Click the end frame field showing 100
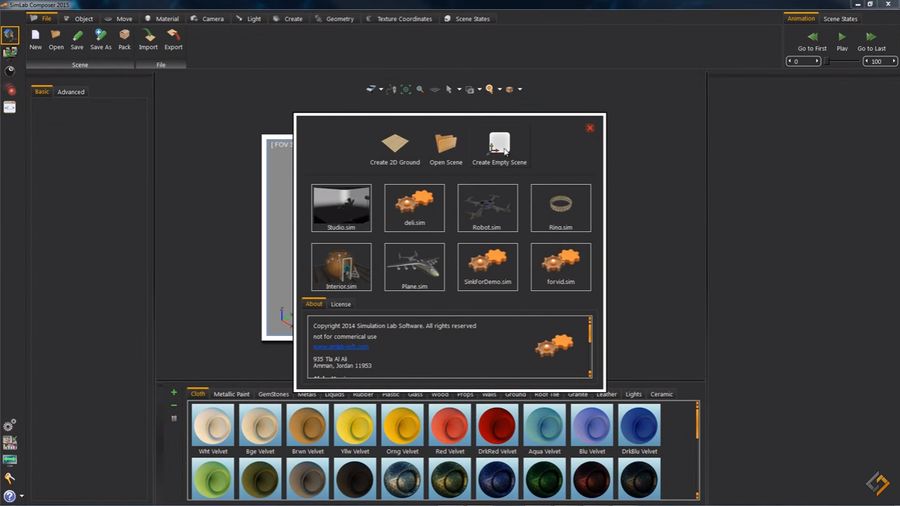900x506 pixels. [880, 61]
